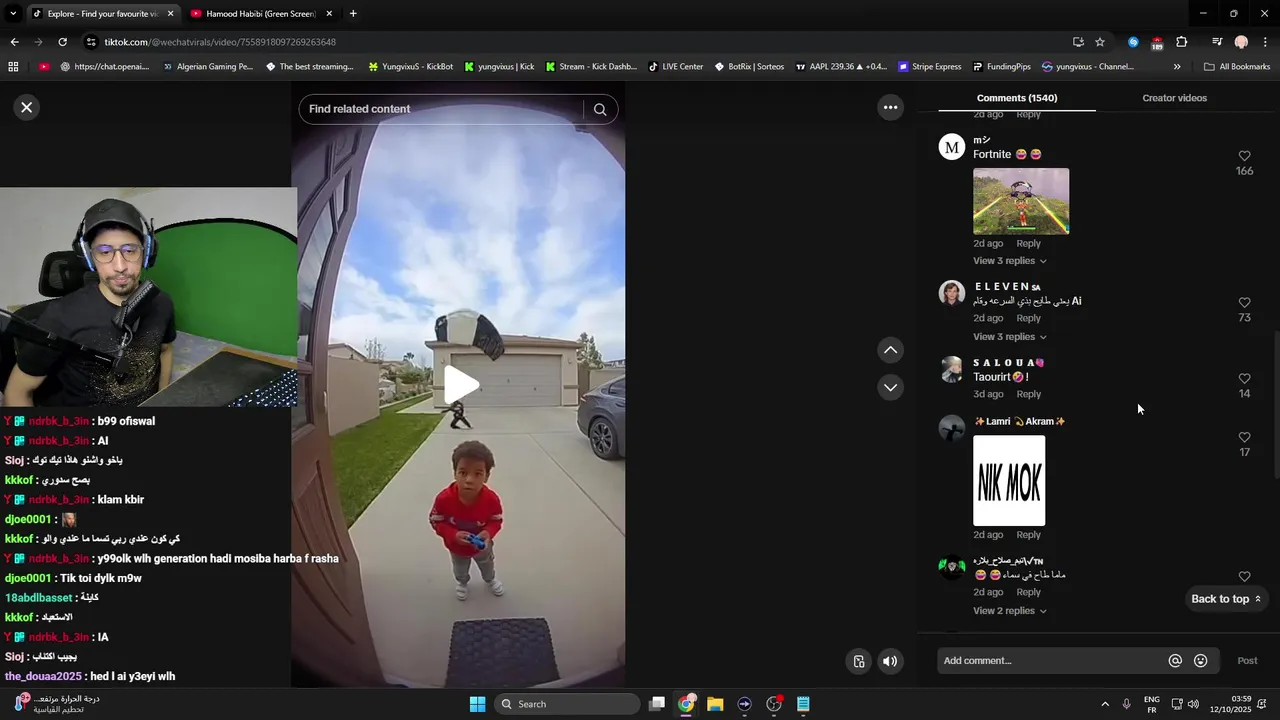Screen dimensions: 1280x720
Task: Focus the Add comment field
Action: tap(1050, 661)
